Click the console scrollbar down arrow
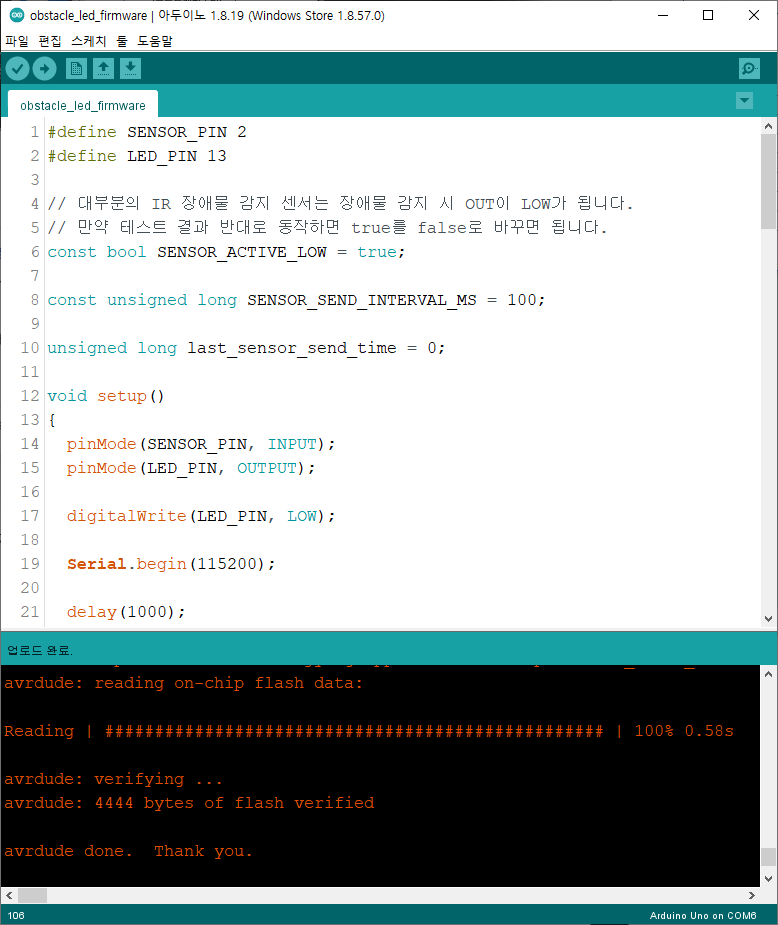This screenshot has width=778, height=925. [768, 878]
